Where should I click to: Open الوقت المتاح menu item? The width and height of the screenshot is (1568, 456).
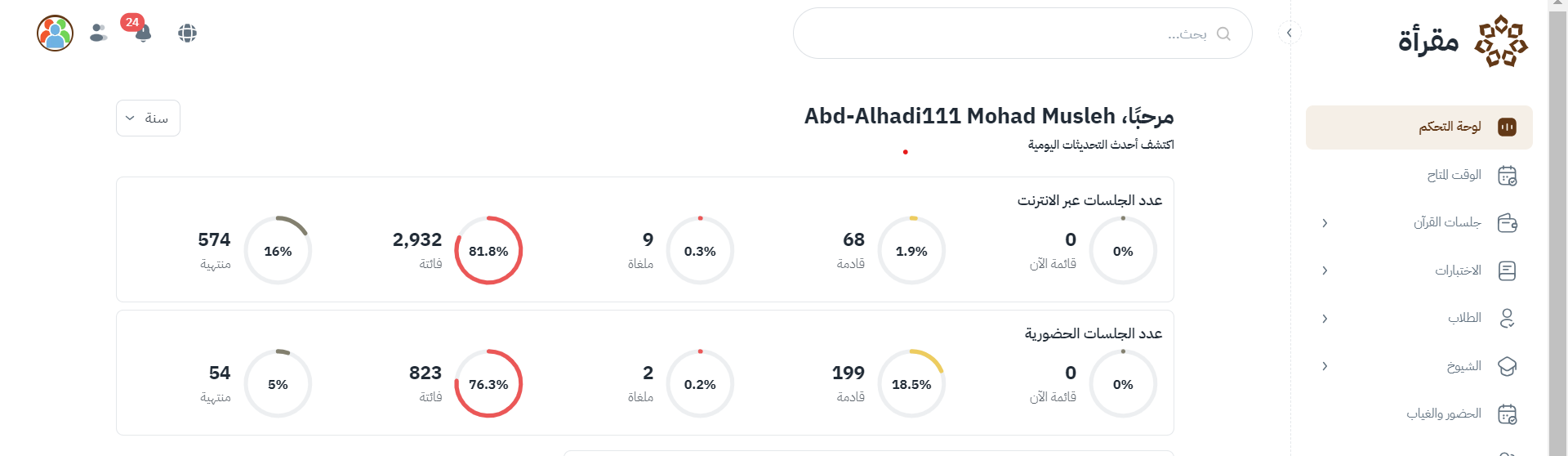pos(1454,175)
